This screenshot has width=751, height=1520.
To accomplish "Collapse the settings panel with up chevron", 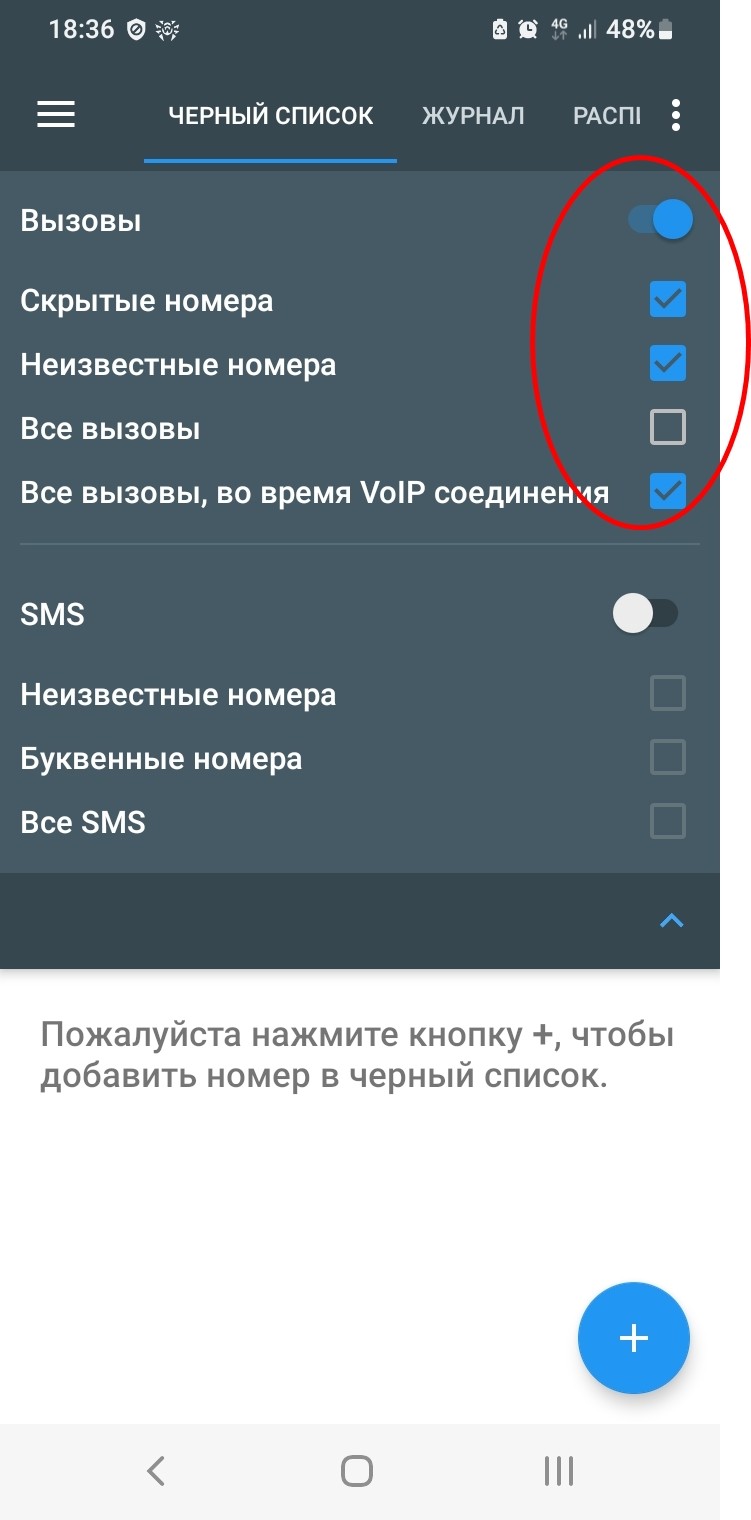I will (x=672, y=921).
